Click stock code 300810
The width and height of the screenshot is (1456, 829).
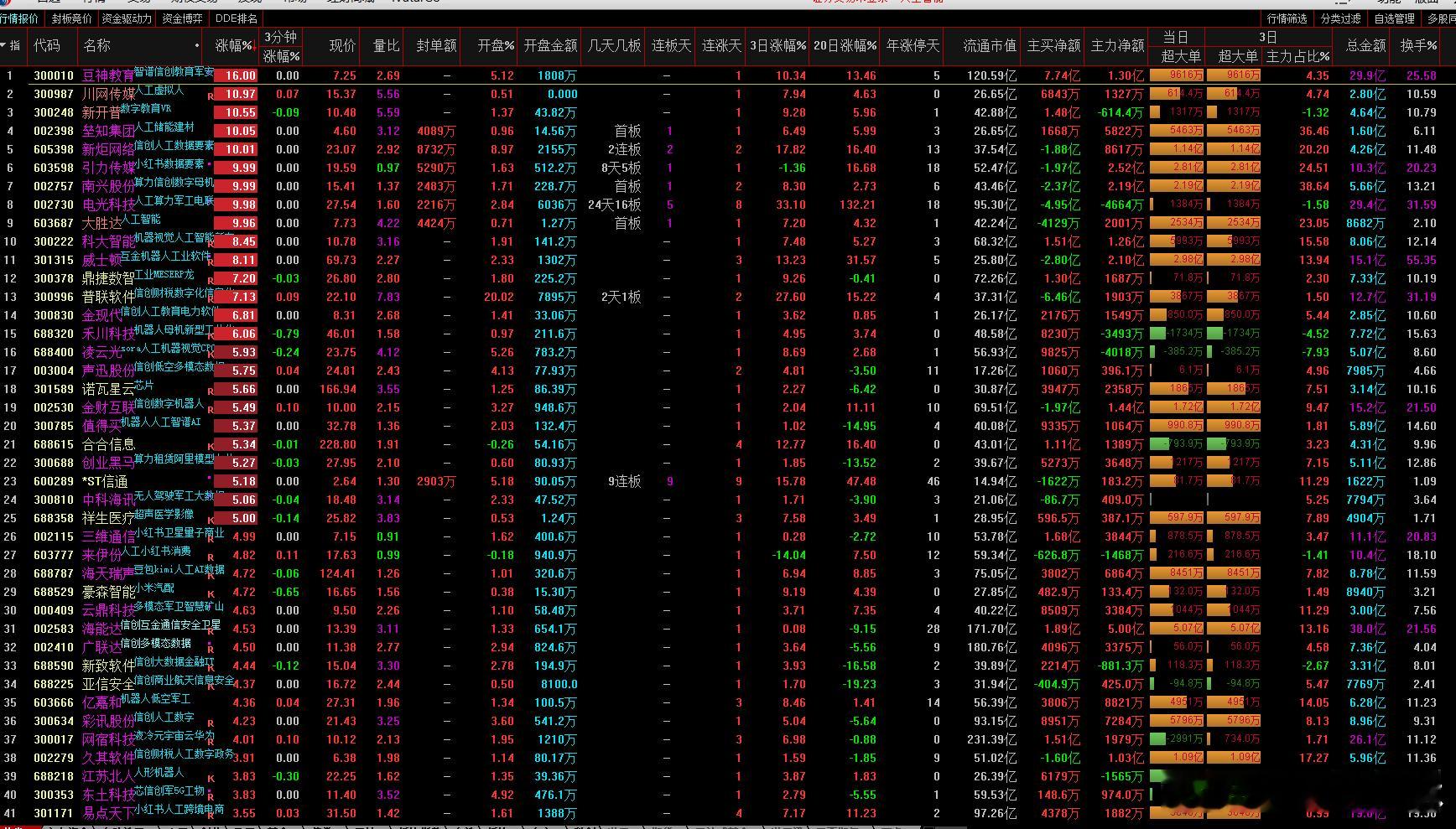point(54,500)
